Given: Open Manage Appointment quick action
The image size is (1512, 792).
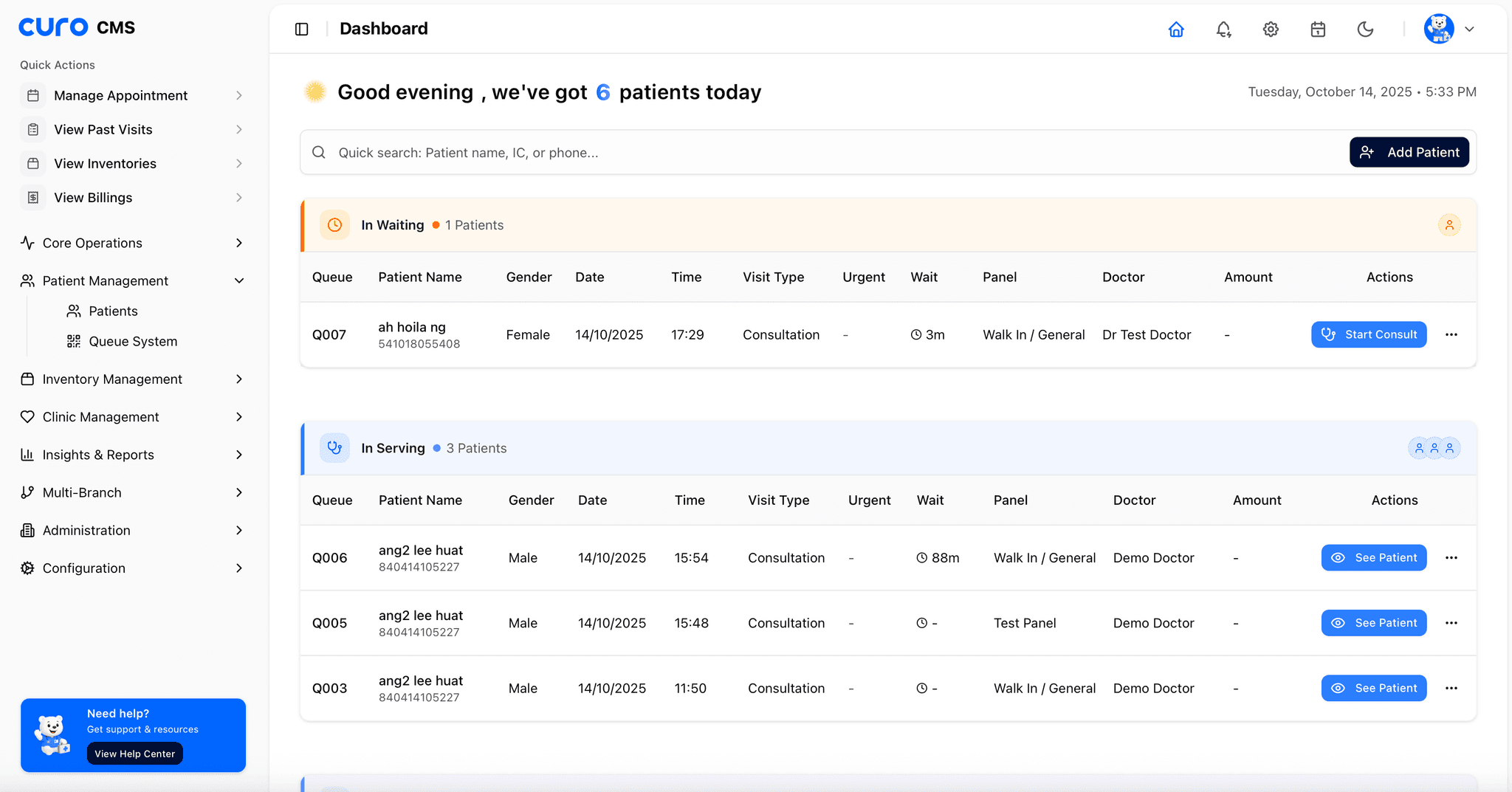Looking at the screenshot, I should tap(133, 95).
